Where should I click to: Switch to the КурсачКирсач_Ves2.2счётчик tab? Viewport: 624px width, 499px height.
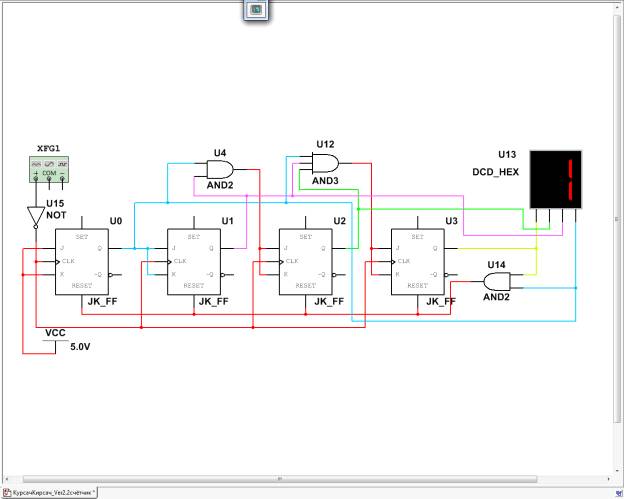tap(48, 493)
